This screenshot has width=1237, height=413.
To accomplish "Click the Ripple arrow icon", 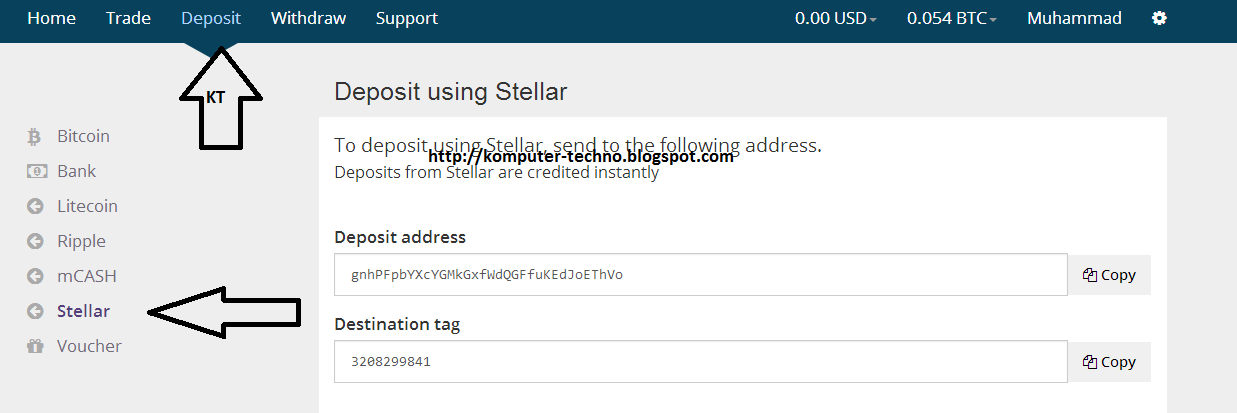I will [x=36, y=242].
